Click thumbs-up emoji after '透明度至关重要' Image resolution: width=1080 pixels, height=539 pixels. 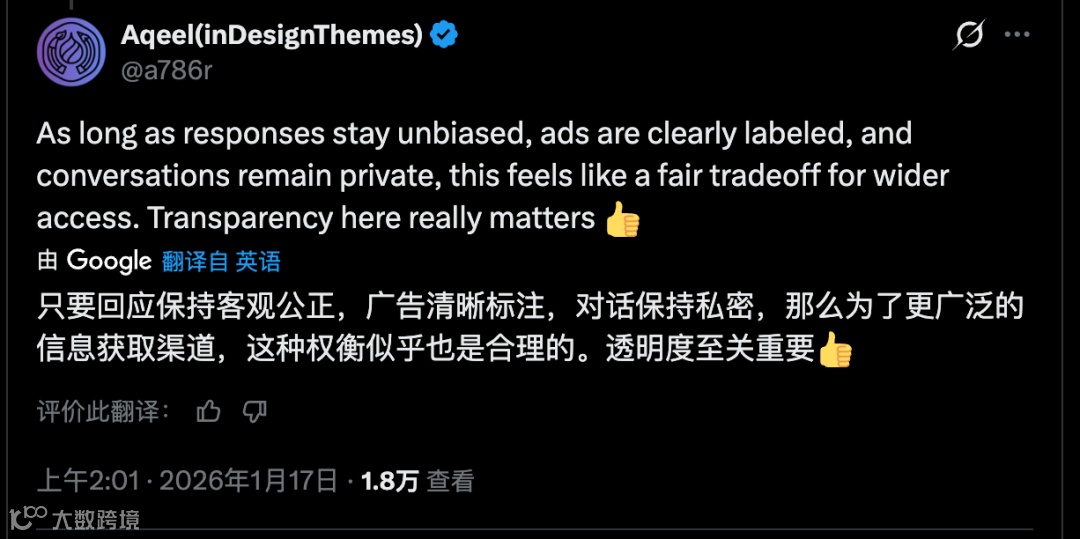(835, 350)
